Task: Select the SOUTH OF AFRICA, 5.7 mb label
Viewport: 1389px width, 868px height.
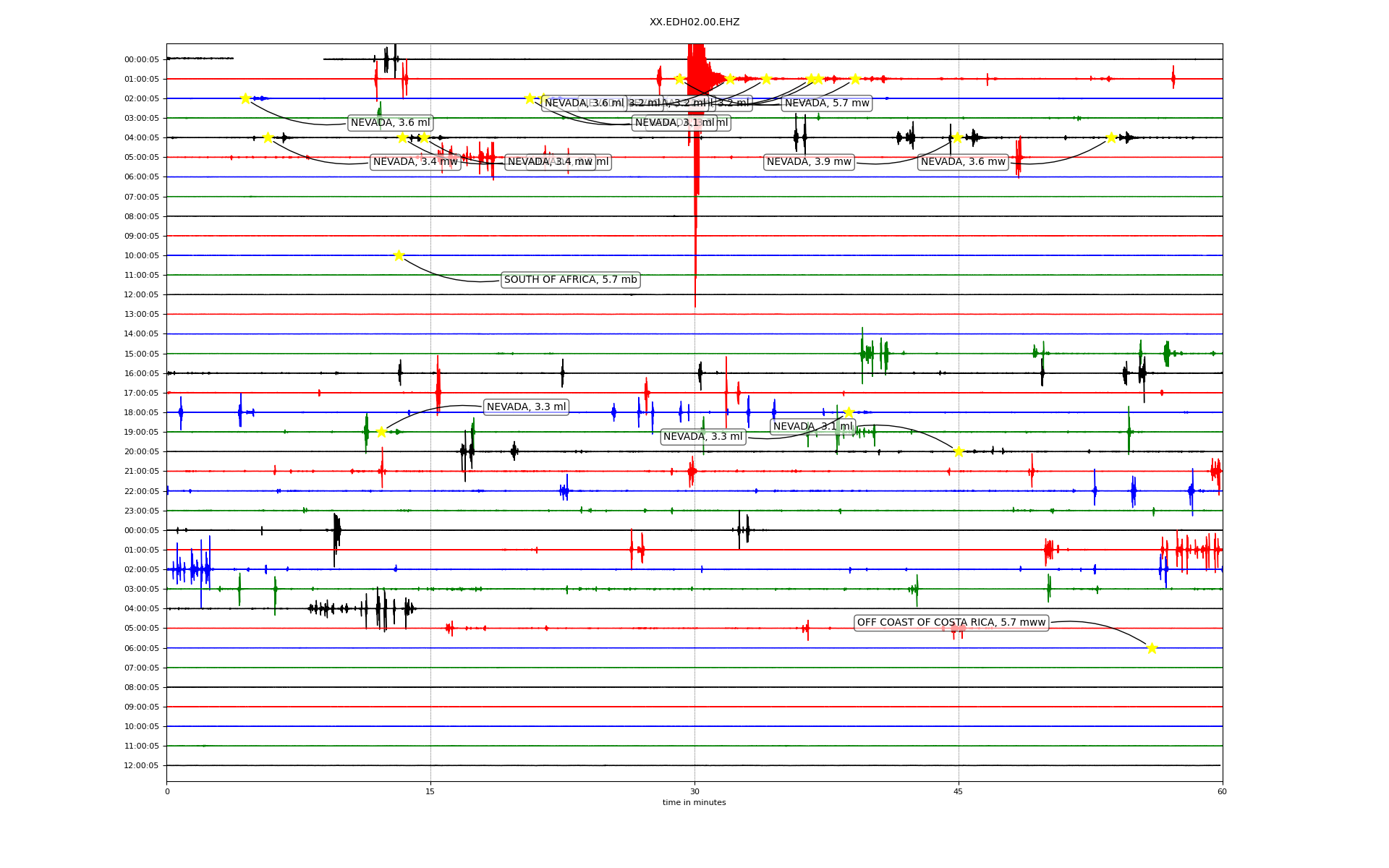Action: click(570, 280)
